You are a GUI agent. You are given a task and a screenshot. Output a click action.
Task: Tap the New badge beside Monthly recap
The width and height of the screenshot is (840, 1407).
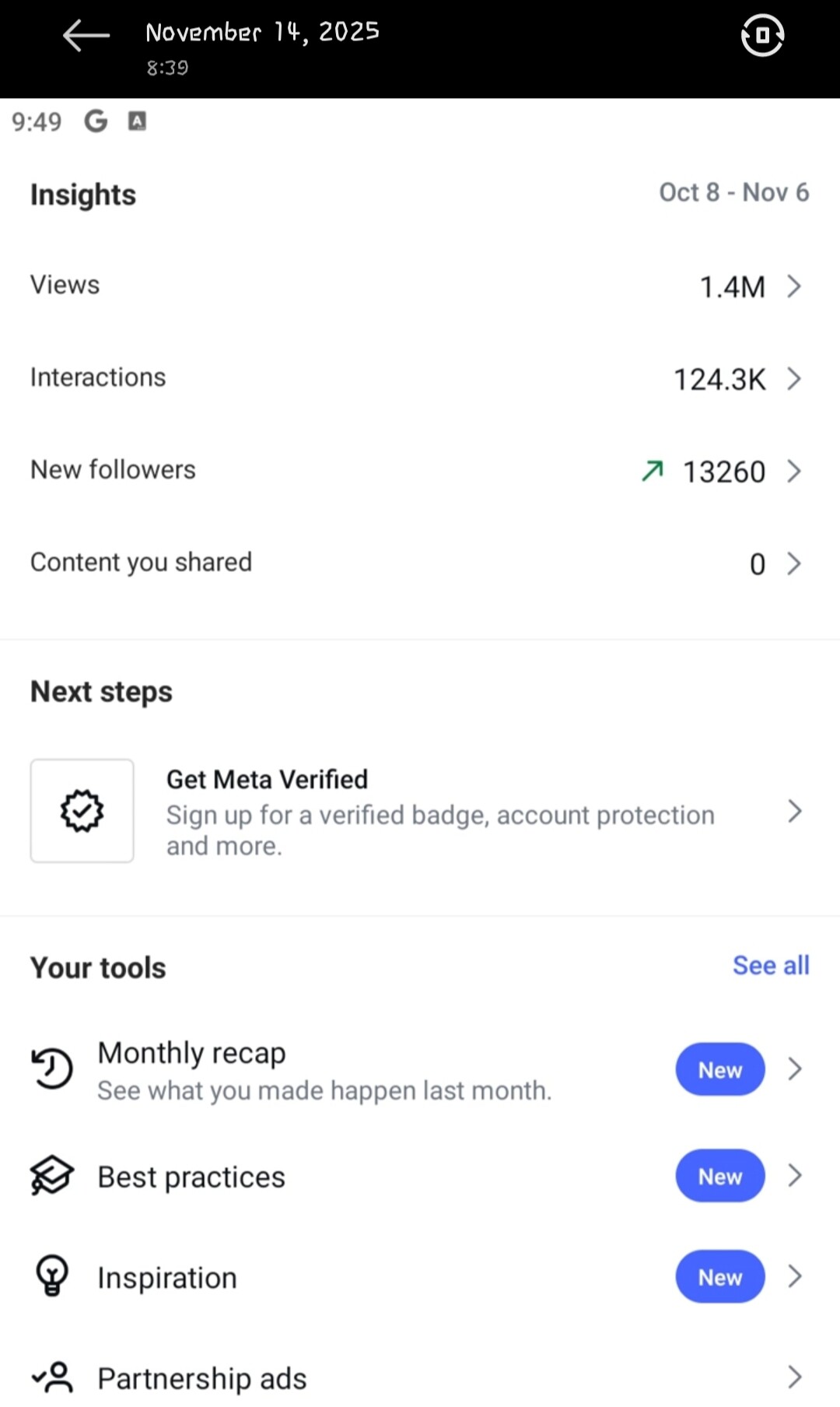click(719, 1069)
